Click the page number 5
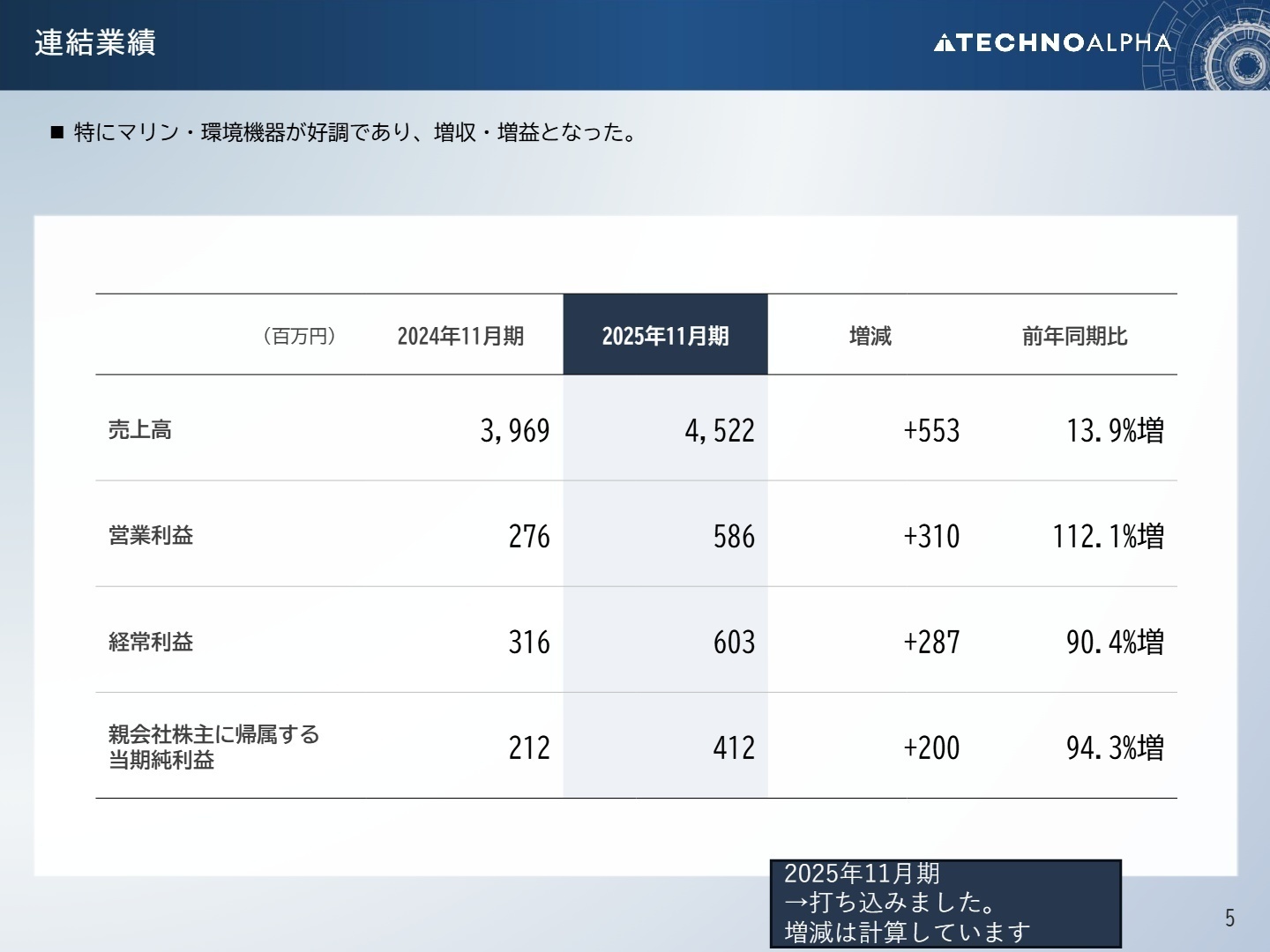 [x=1229, y=919]
